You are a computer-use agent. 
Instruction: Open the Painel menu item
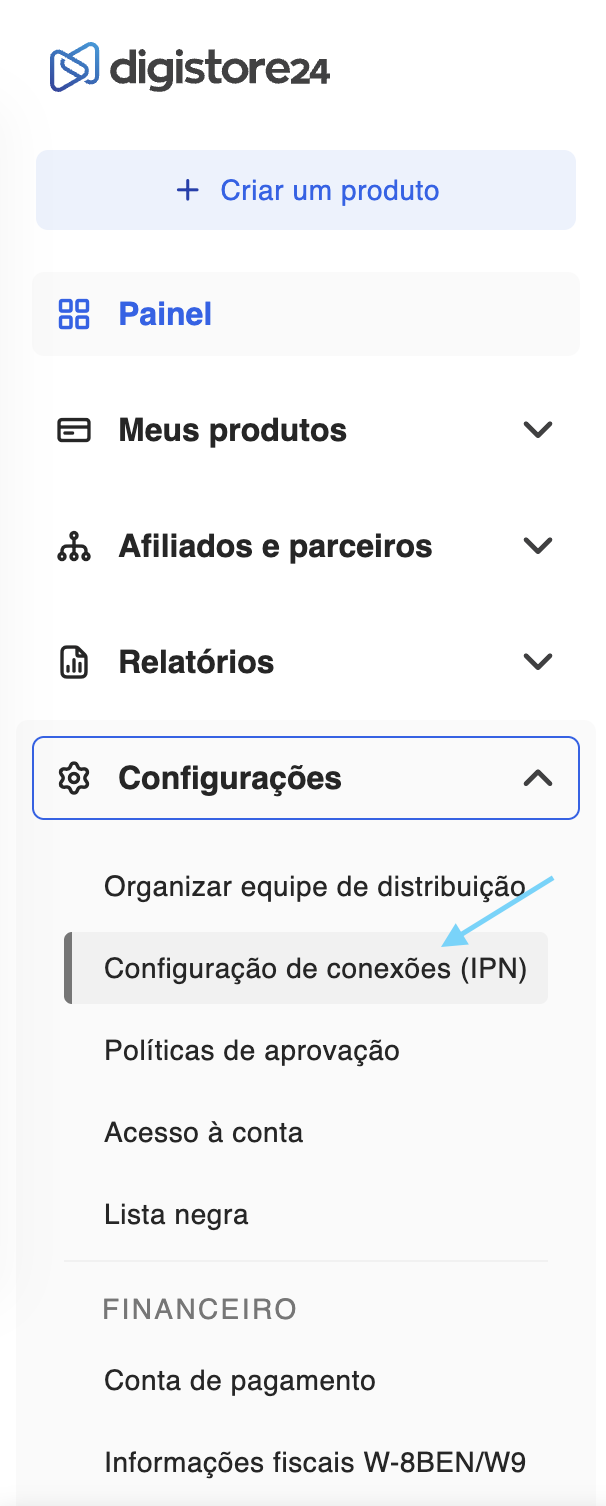click(165, 314)
